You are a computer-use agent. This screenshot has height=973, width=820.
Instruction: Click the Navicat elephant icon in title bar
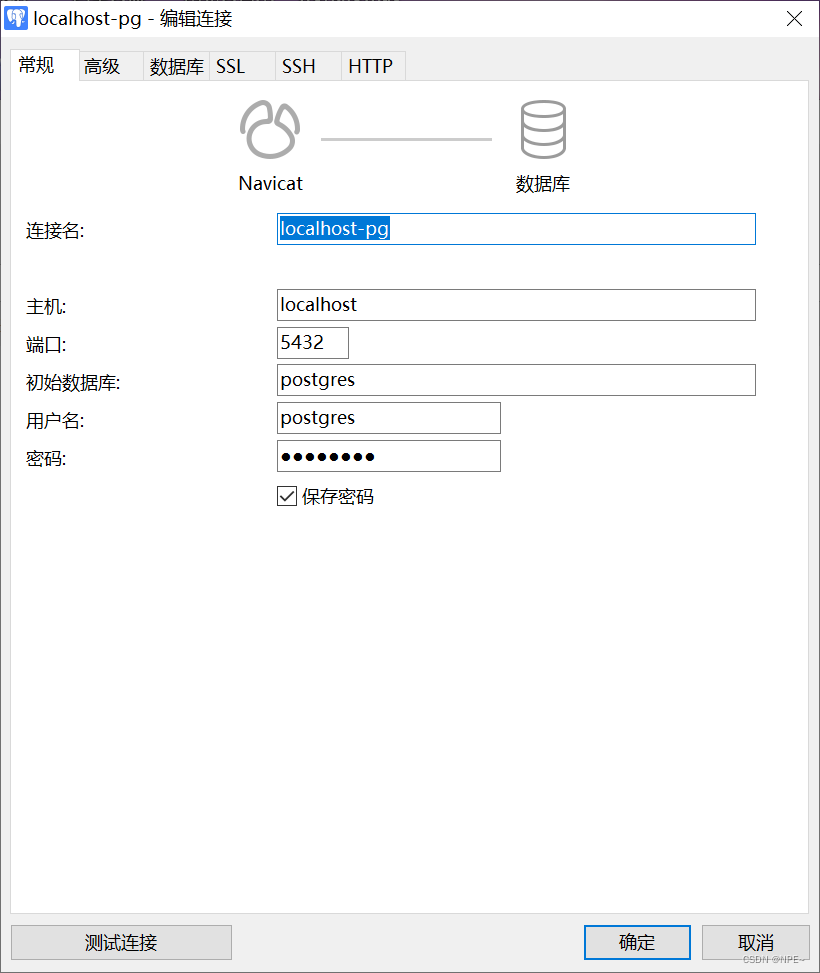click(x=15, y=18)
